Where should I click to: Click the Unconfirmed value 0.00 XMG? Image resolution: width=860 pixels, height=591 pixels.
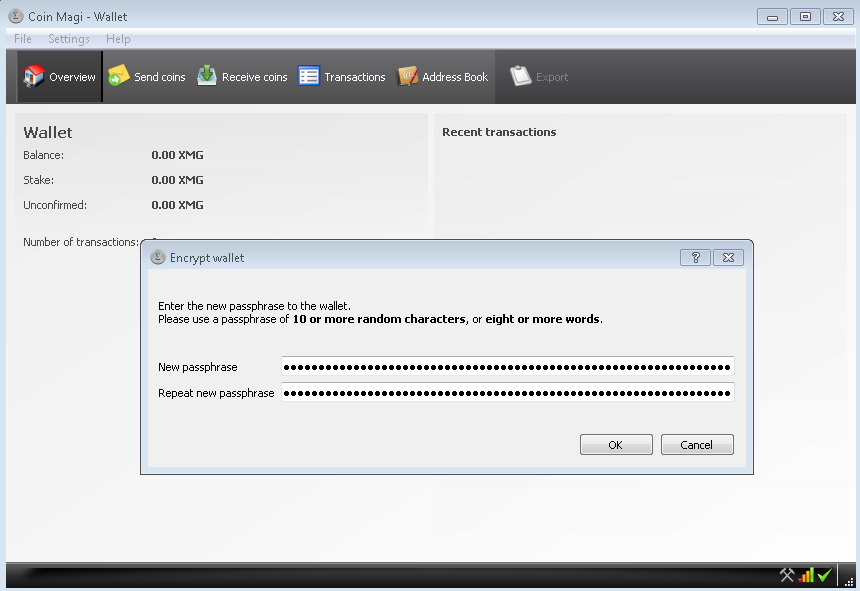pos(177,205)
